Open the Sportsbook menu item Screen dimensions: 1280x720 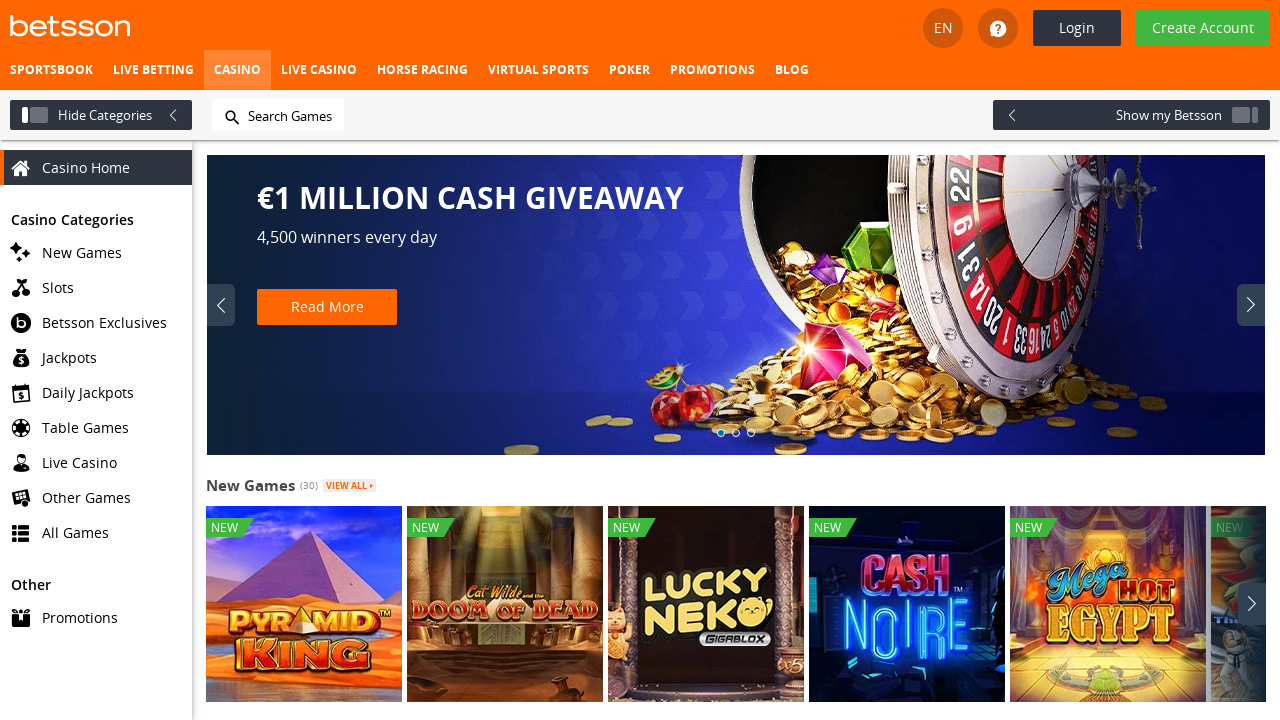pos(51,70)
